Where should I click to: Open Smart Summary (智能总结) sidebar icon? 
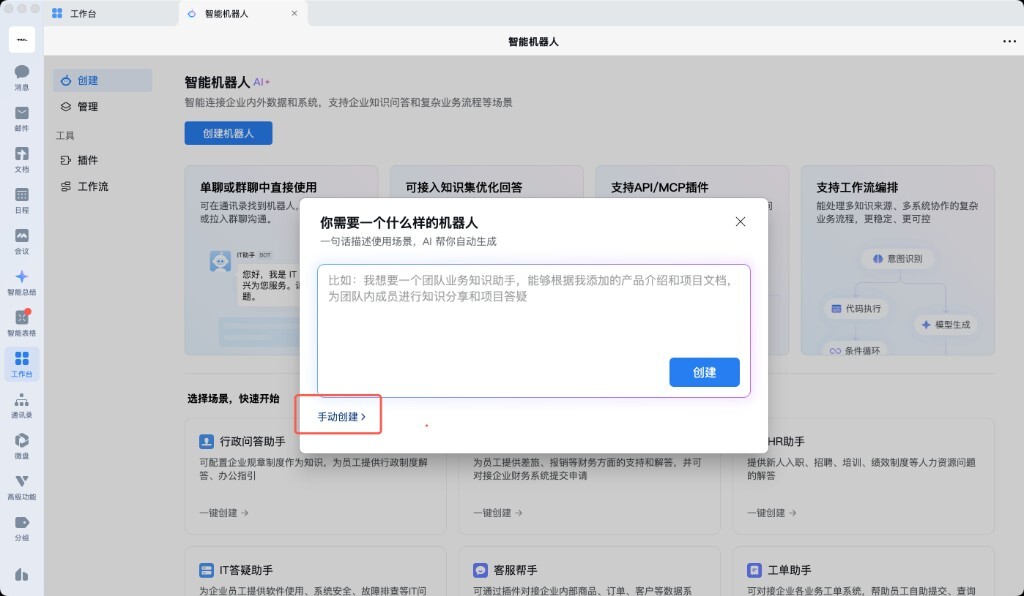click(22, 281)
